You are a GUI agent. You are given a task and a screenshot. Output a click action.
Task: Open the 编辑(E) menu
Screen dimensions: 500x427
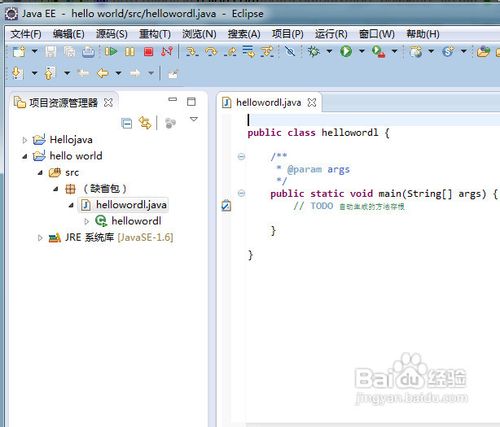click(68, 34)
